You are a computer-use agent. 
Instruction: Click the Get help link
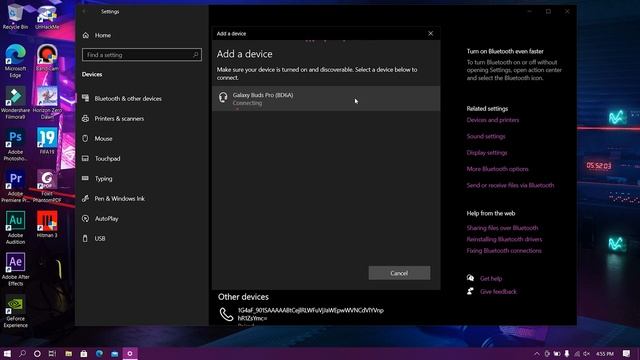tap(491, 278)
